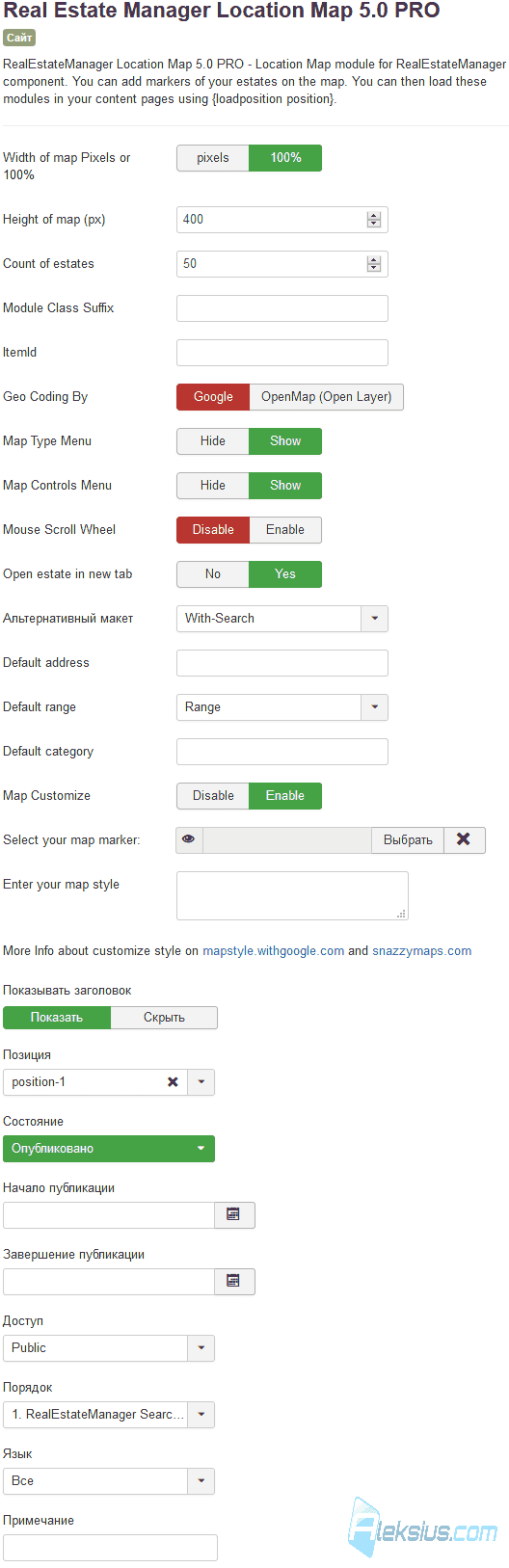Screen dimensions: 509x1568
Task: Choose Google for Geo Coding
Action: [x=213, y=397]
